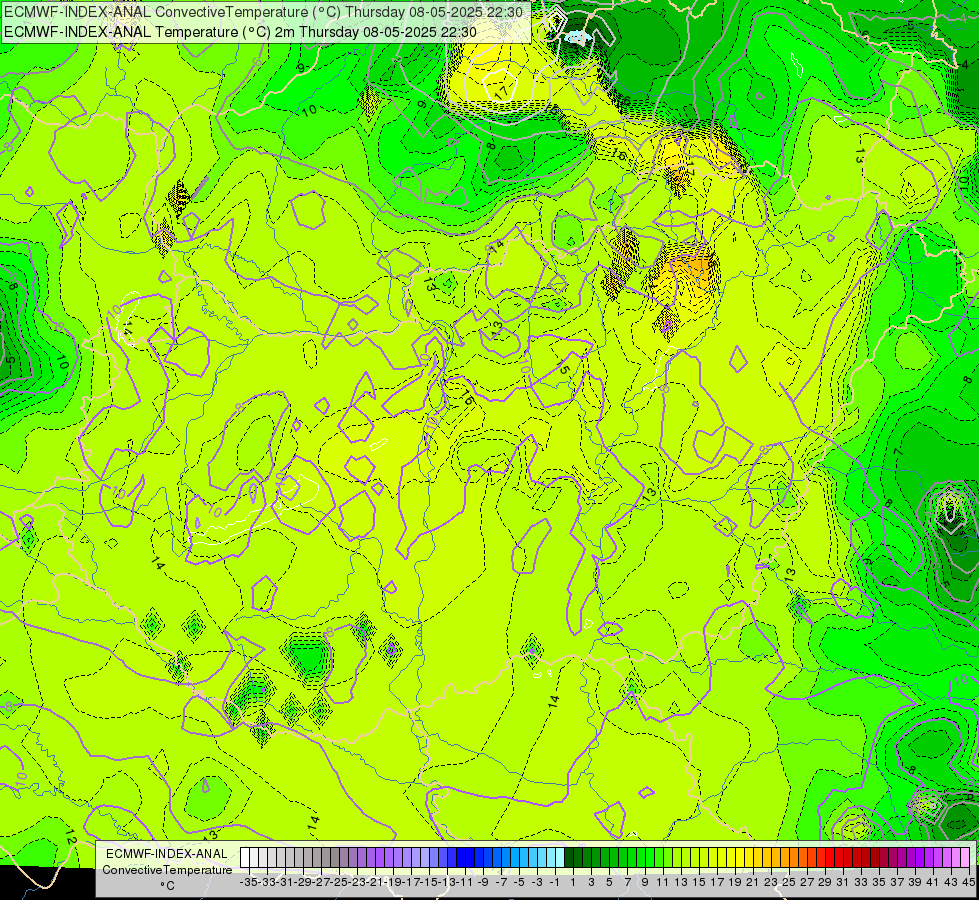Viewport: 979px width, 900px height.
Task: Click the 45 legend scale value
Action: [968, 883]
